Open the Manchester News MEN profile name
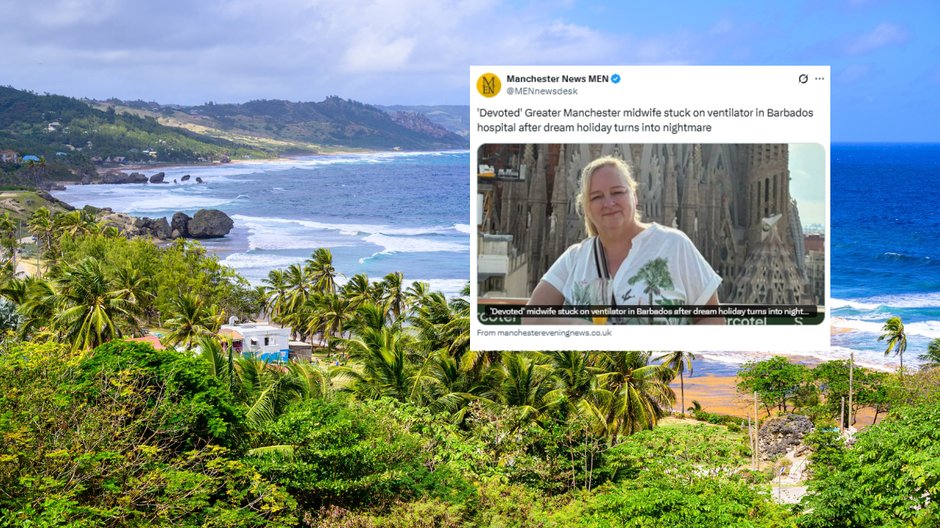The image size is (940, 528). tap(557, 79)
